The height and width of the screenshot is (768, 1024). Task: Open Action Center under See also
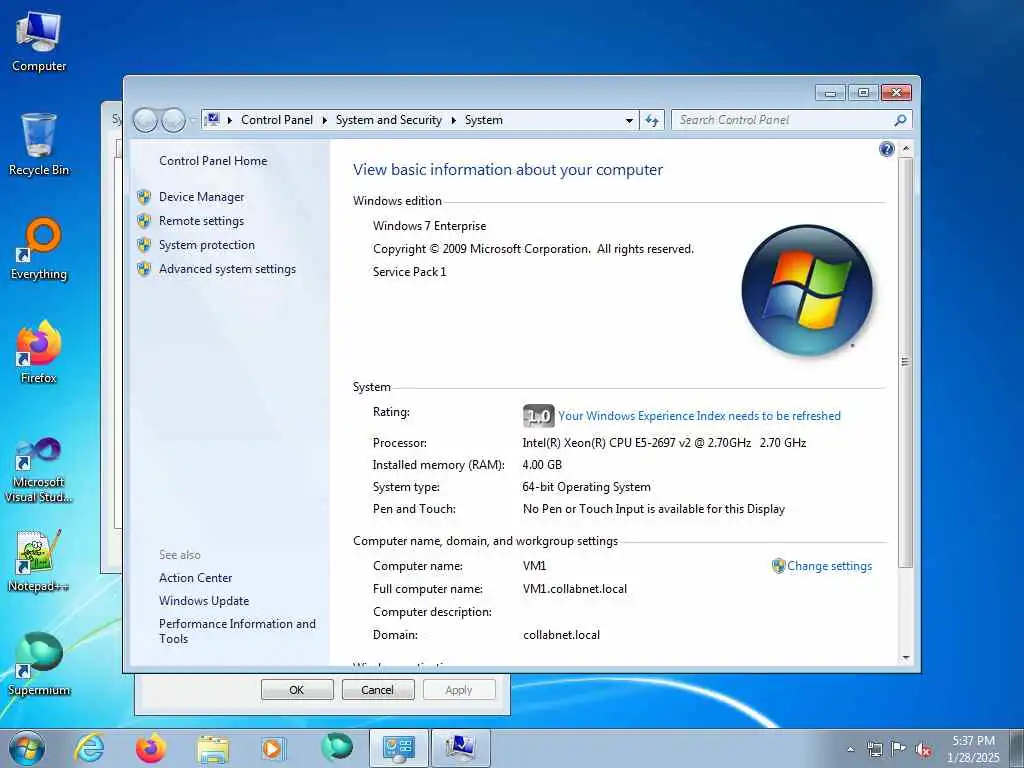[195, 578]
